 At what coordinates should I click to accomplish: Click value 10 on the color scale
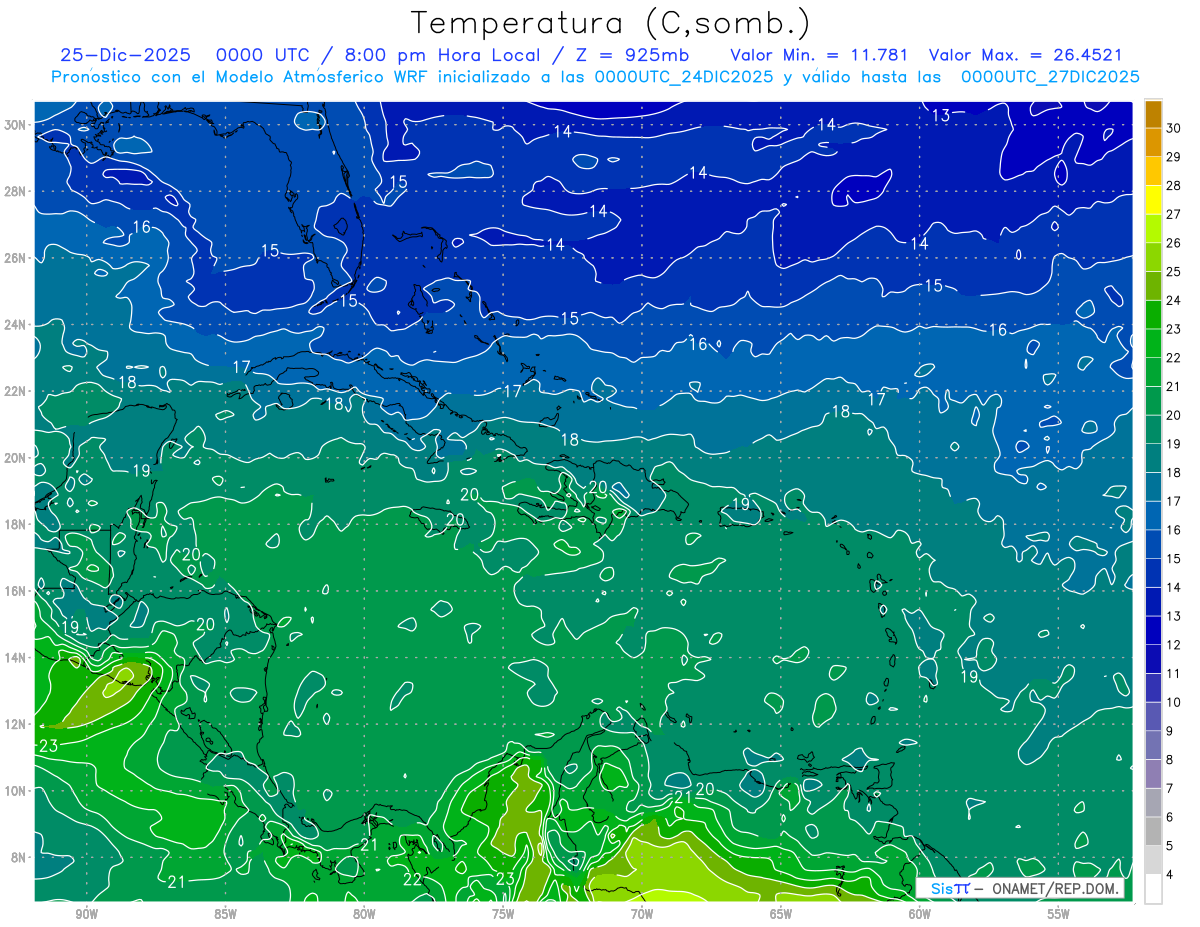(x=1174, y=702)
